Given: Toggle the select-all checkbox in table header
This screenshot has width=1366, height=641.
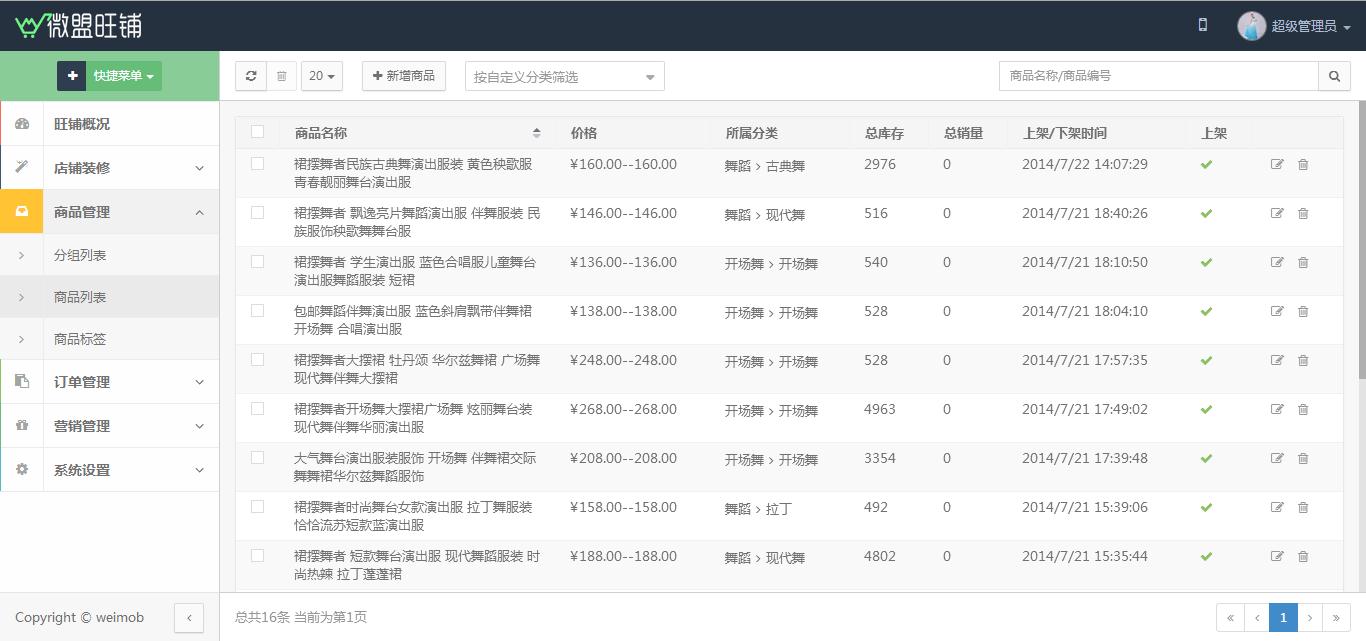Looking at the screenshot, I should 258,131.
